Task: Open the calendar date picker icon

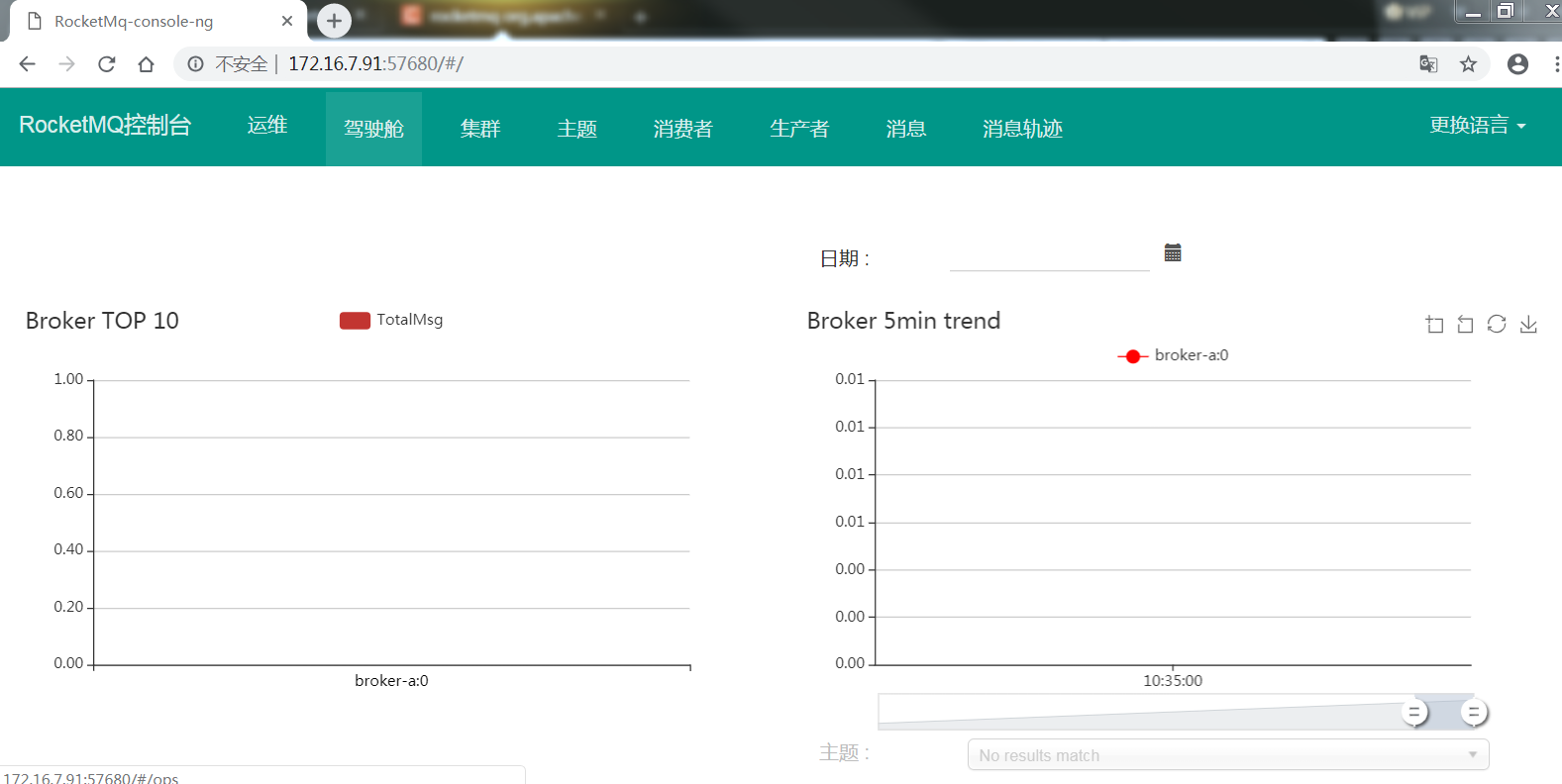Action: point(1173,252)
